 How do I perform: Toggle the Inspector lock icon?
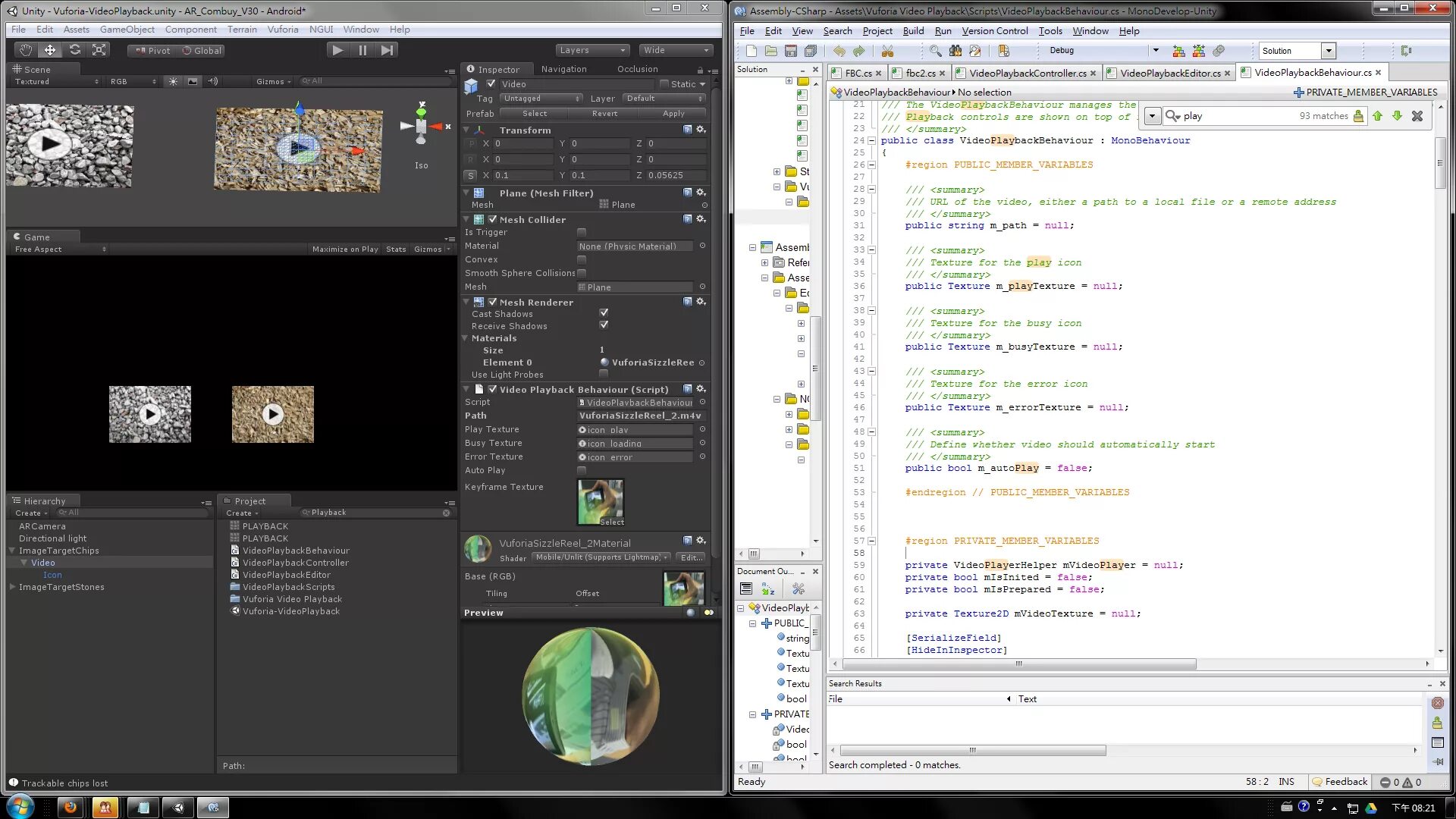pyautogui.click(x=699, y=70)
